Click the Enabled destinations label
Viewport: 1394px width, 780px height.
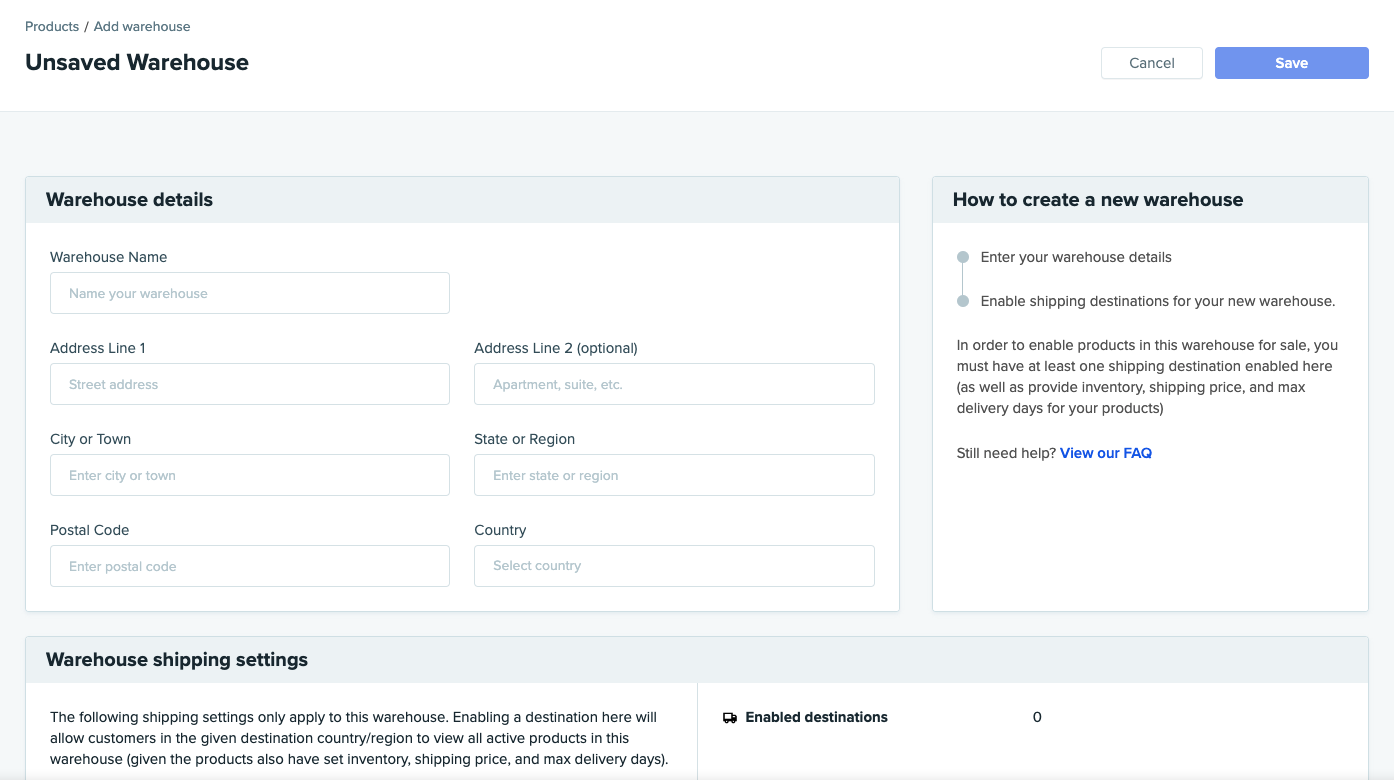816,717
